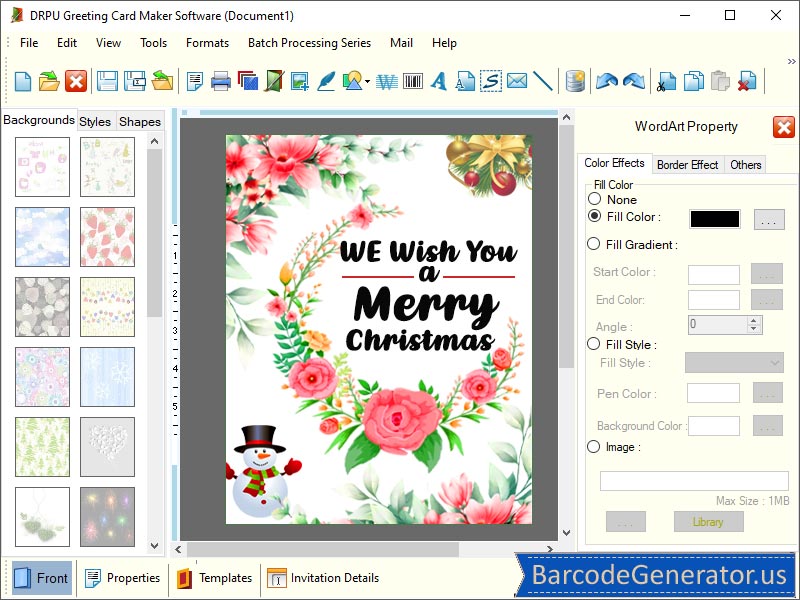Open the Barcode tool
Image resolution: width=800 pixels, height=600 pixels.
point(413,81)
